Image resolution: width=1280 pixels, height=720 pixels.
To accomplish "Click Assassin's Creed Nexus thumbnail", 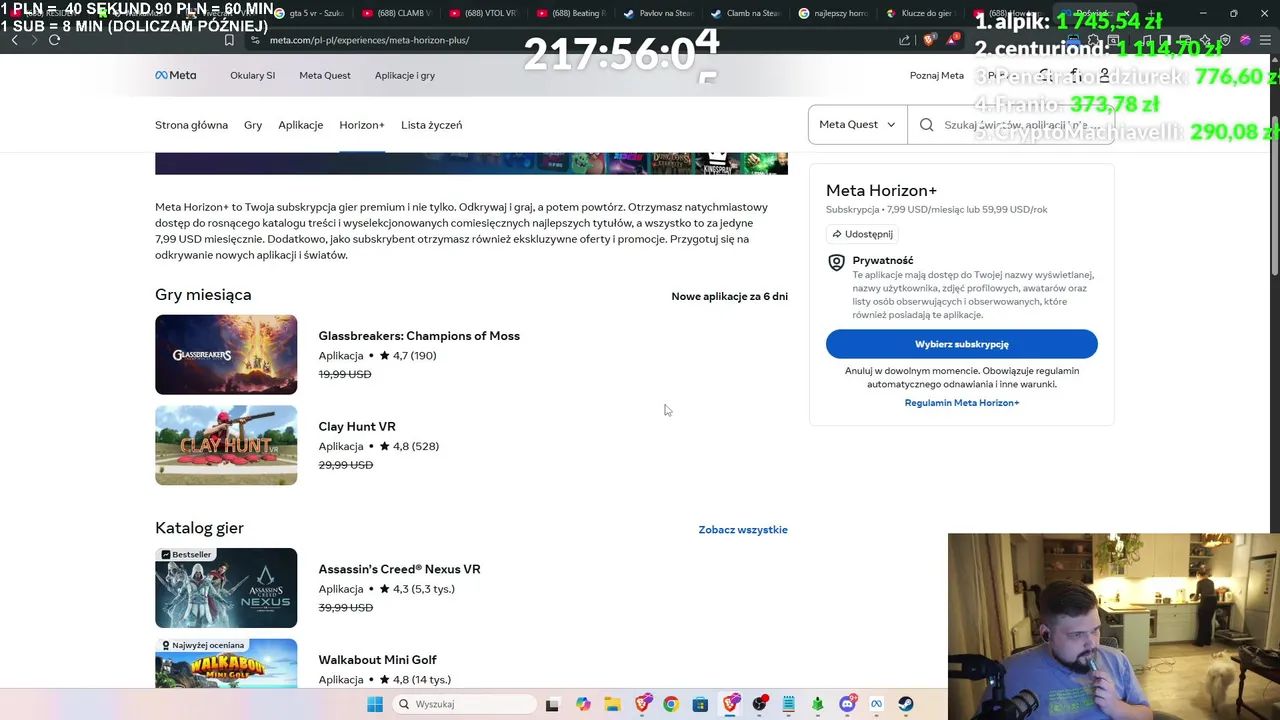I will (x=226, y=588).
